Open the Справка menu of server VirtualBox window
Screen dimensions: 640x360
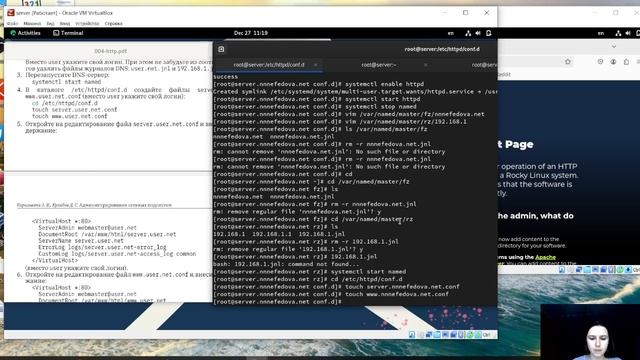click(x=113, y=24)
